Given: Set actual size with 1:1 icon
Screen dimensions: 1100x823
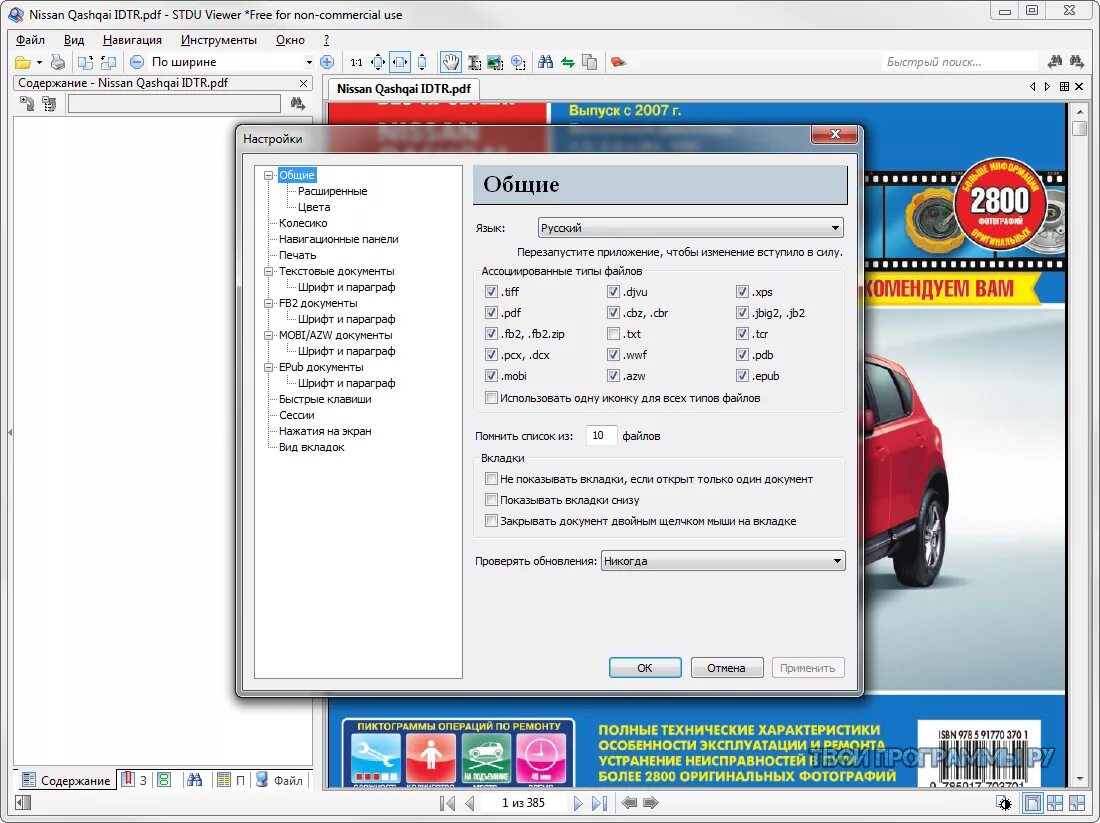Looking at the screenshot, I should point(356,62).
